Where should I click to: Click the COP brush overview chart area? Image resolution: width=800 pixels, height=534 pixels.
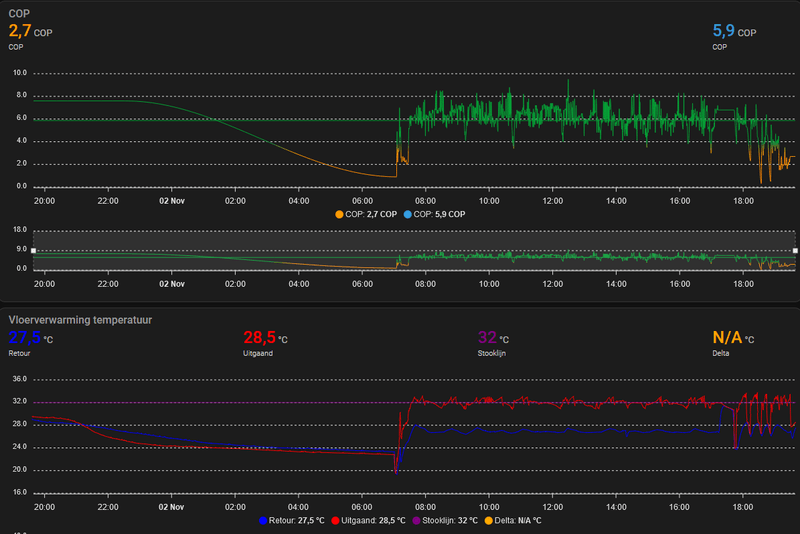point(414,250)
